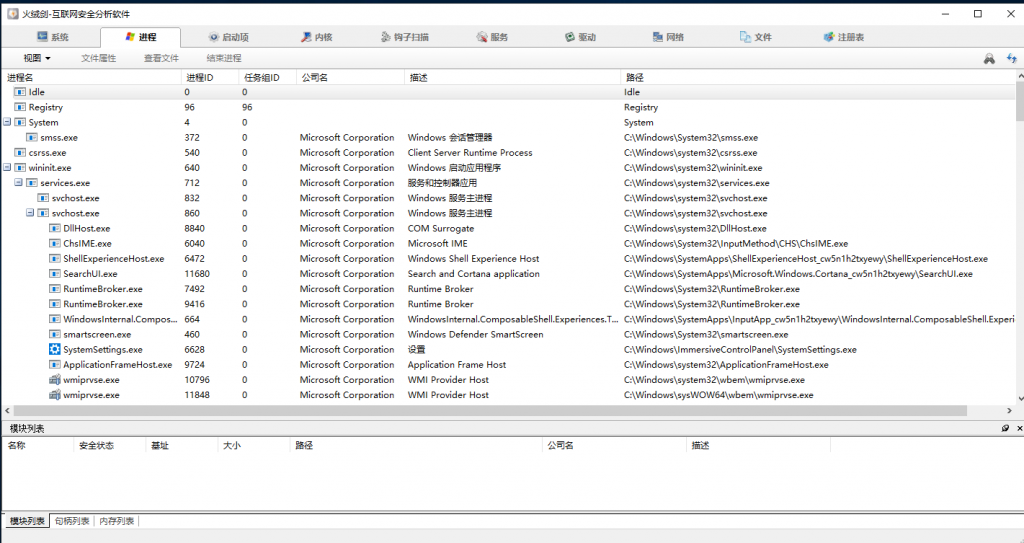This screenshot has width=1024, height=543.
Task: Click the DllHost.exe process icon
Action: [55, 228]
